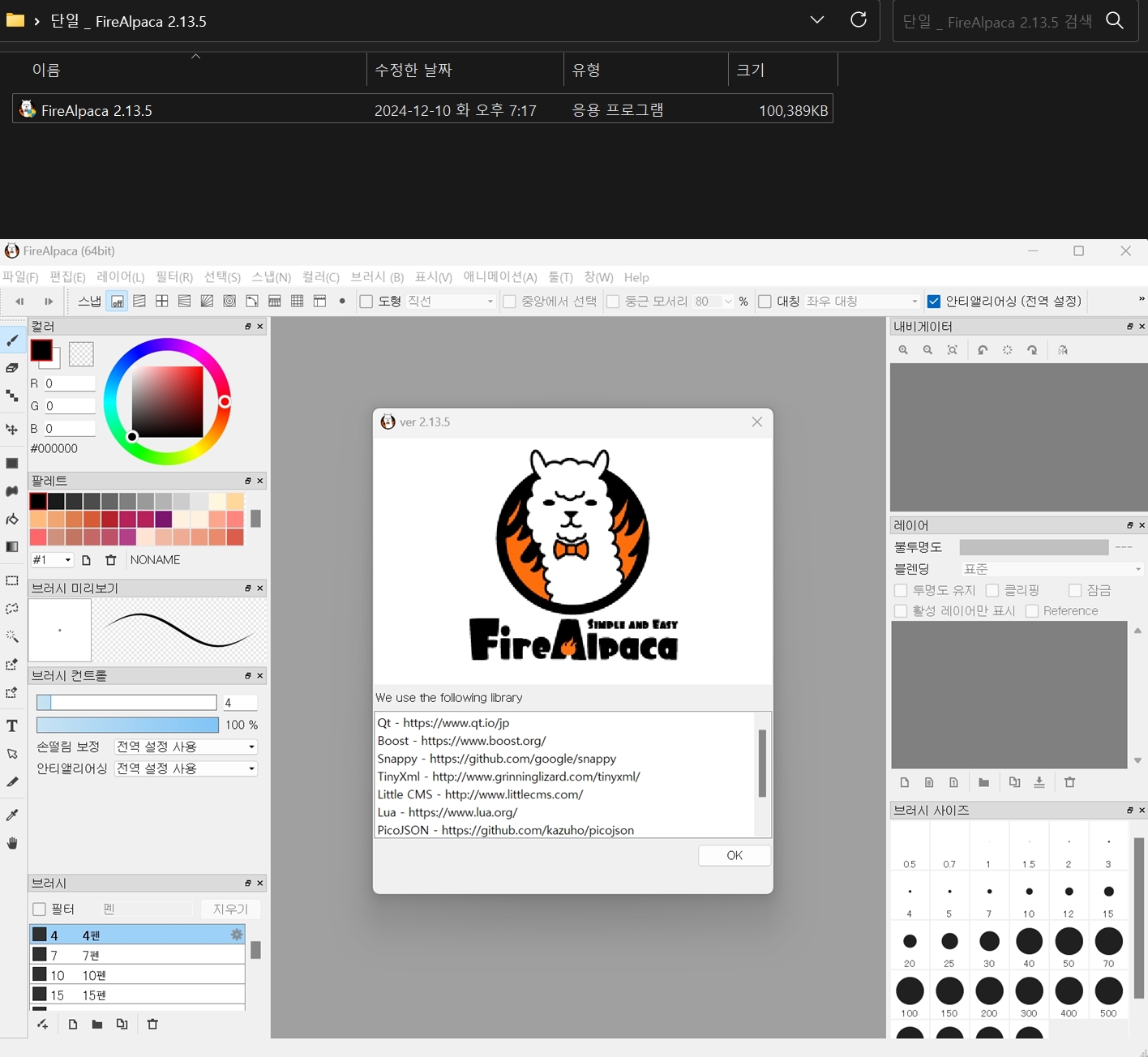Screen dimensions: 1148x1057
Task: Toggle the 클리핑 checkbox
Action: click(x=992, y=590)
